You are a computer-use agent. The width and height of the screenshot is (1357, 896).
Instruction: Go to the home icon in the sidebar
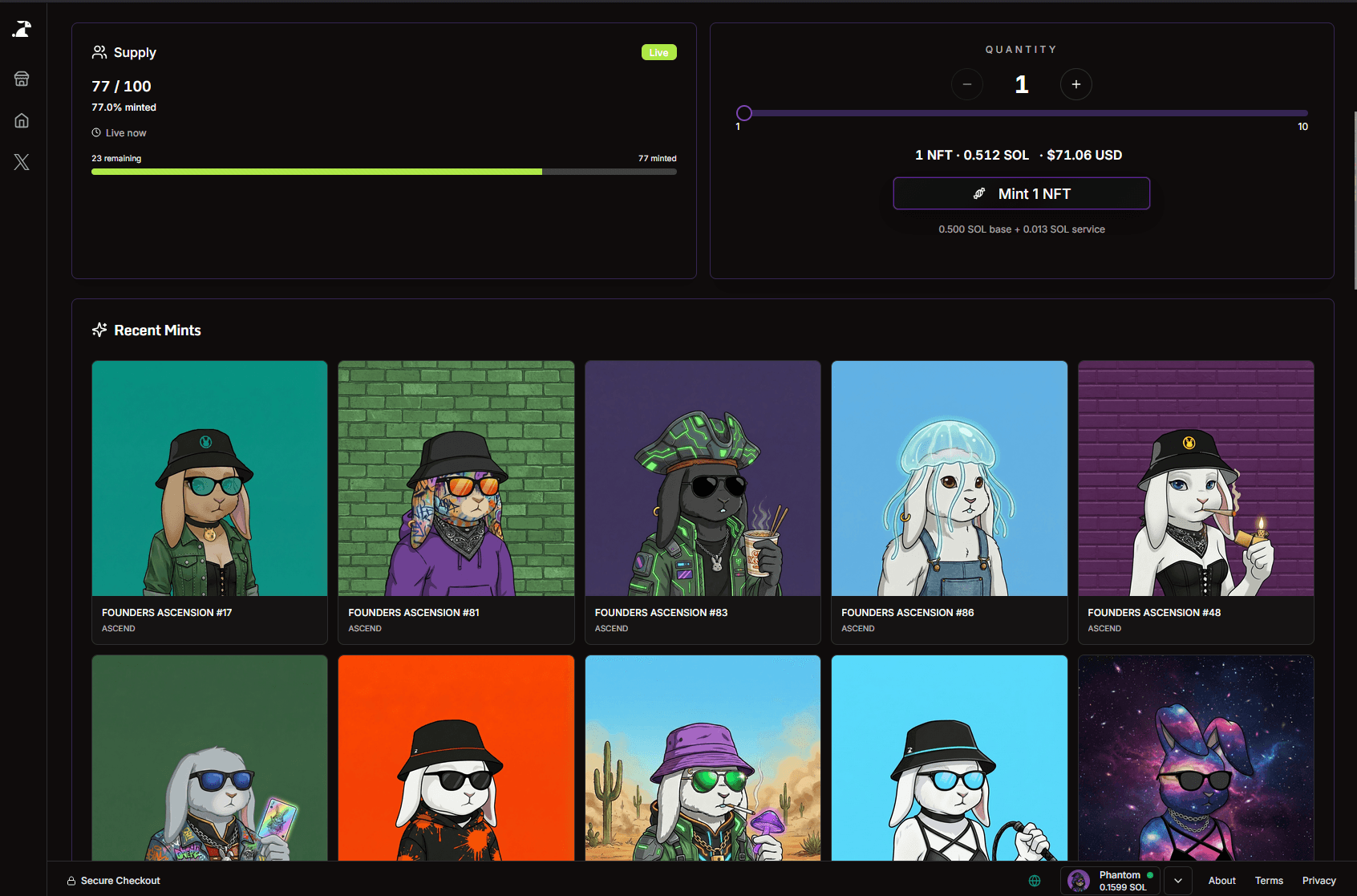coord(22,120)
